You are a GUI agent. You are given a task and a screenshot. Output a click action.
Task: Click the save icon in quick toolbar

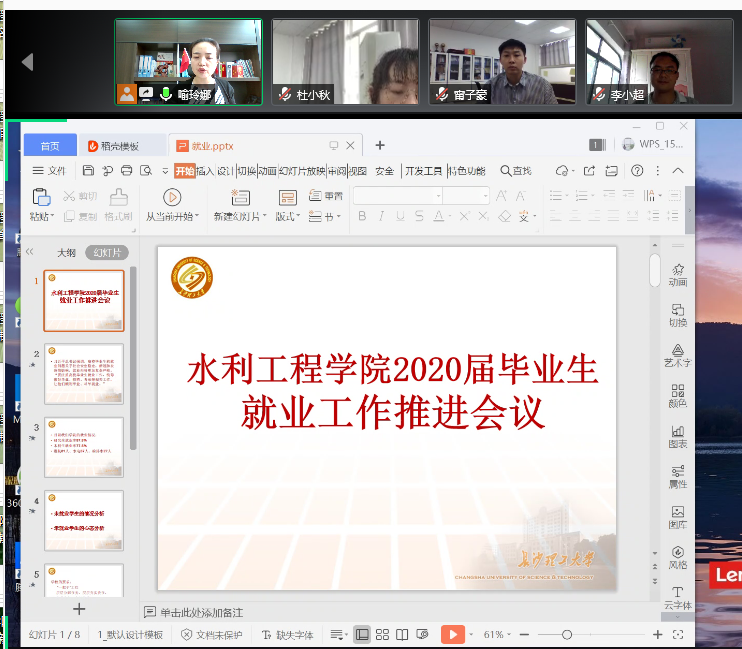pyautogui.click(x=89, y=171)
